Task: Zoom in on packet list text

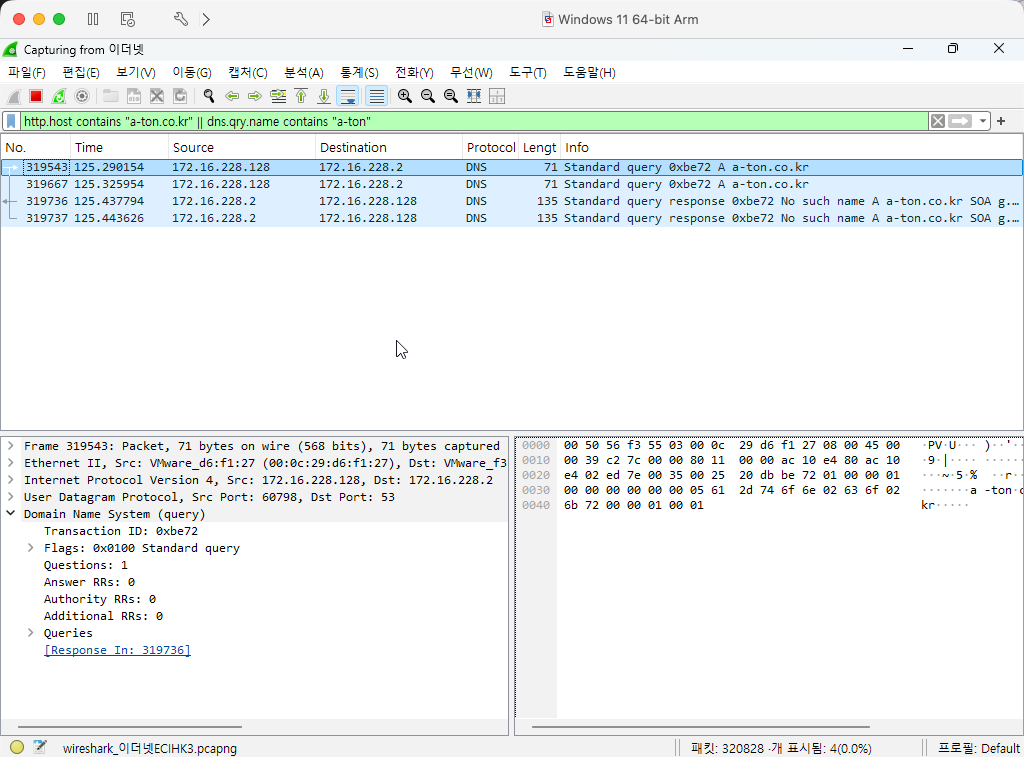Action: pyautogui.click(x=404, y=96)
